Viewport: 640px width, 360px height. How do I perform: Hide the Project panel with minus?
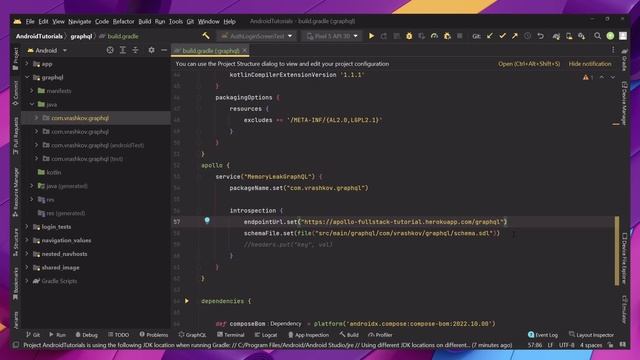coord(164,50)
